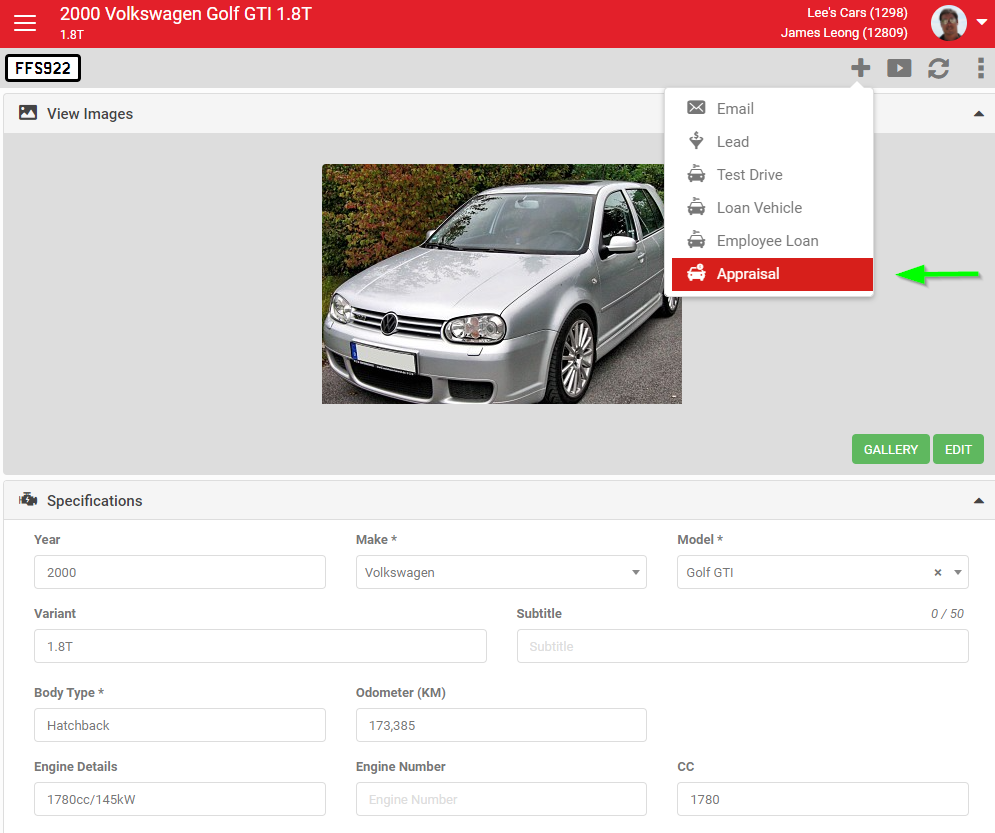
Task: Click the Engine Number input field
Action: click(501, 799)
